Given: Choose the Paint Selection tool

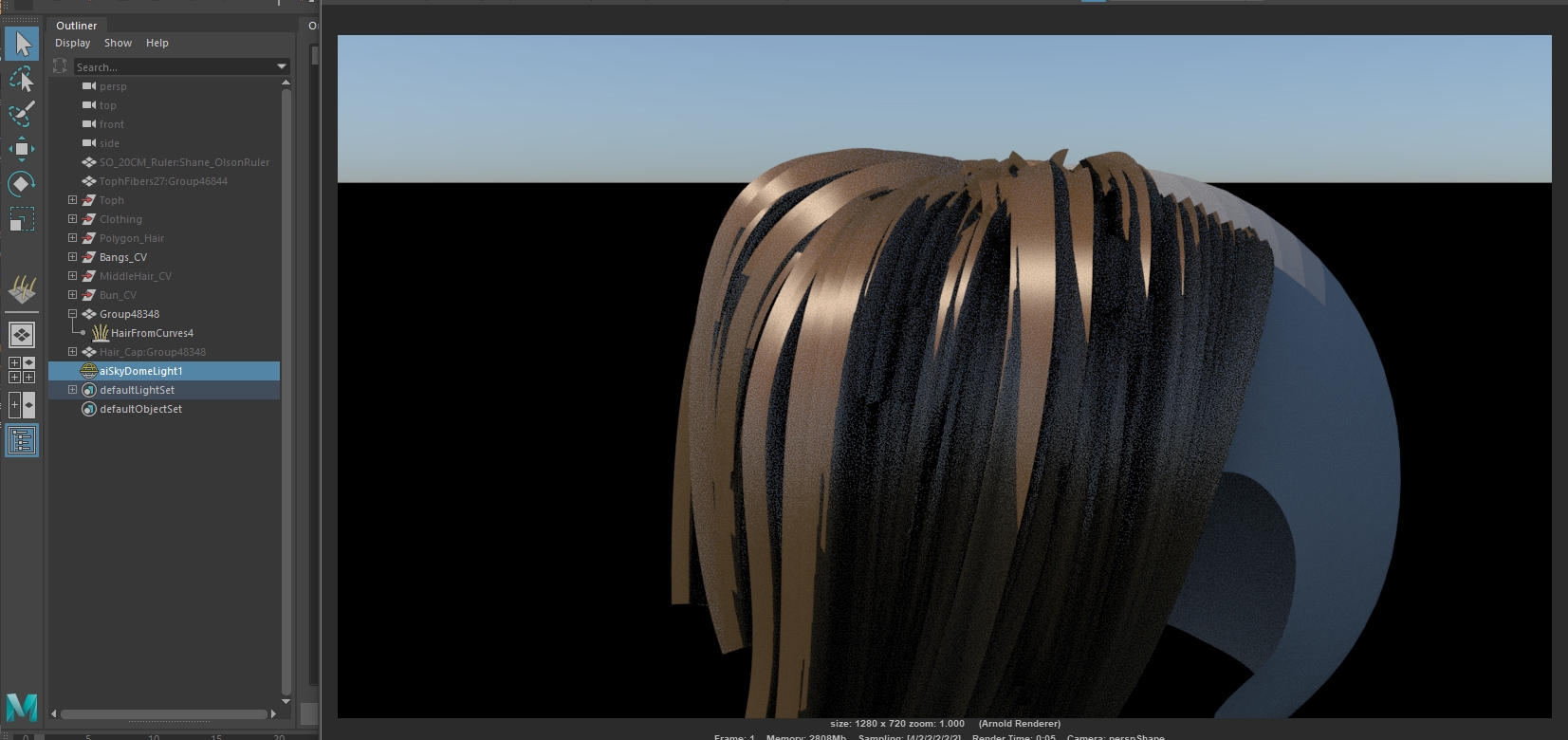Looking at the screenshot, I should point(21,114).
